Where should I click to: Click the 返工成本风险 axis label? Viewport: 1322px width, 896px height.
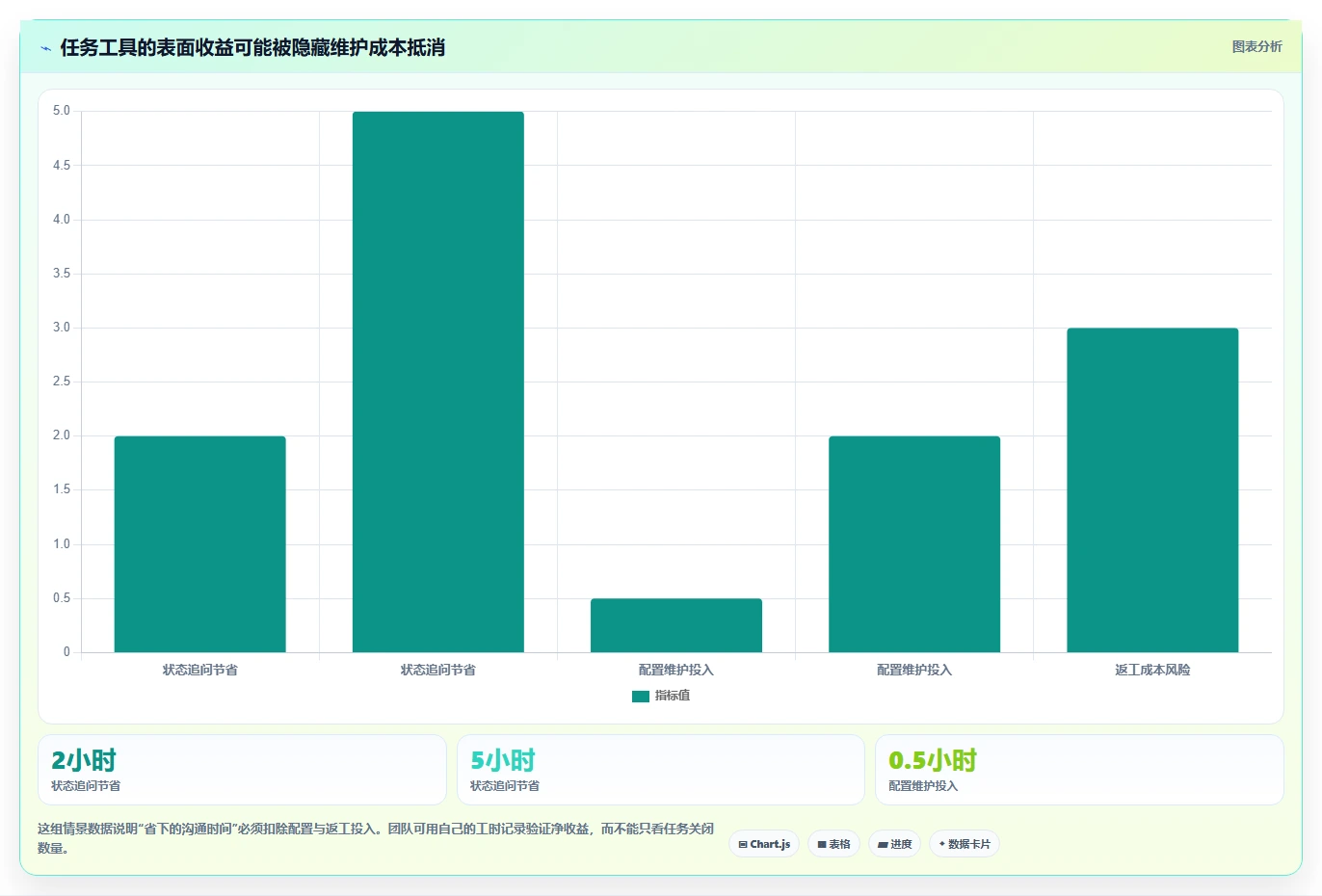pyautogui.click(x=1152, y=670)
